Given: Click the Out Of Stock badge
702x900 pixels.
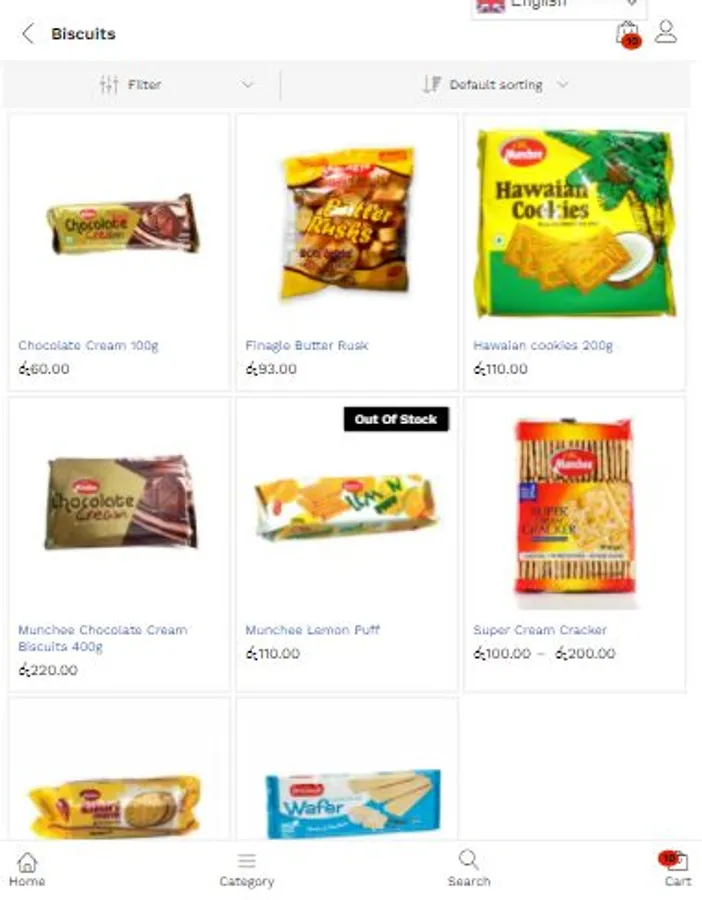Looking at the screenshot, I should tap(396, 419).
